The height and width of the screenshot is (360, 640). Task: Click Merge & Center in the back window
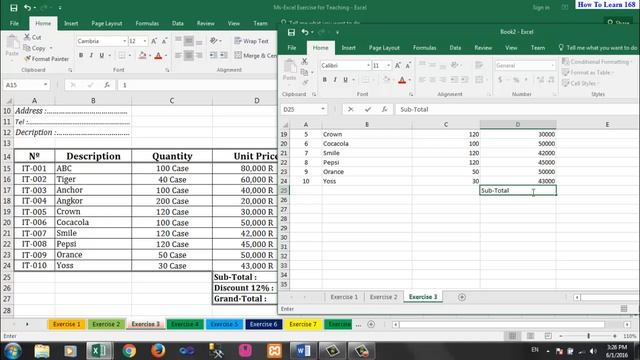click(x=256, y=55)
